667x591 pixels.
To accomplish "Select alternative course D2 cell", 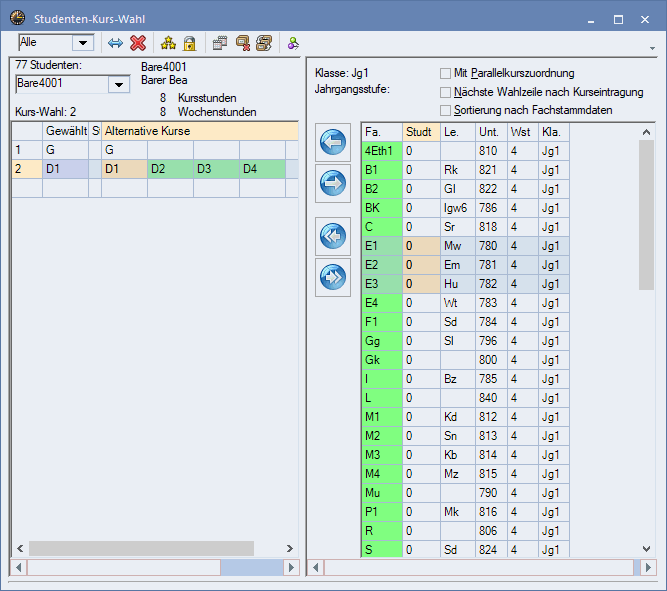I will pos(170,169).
